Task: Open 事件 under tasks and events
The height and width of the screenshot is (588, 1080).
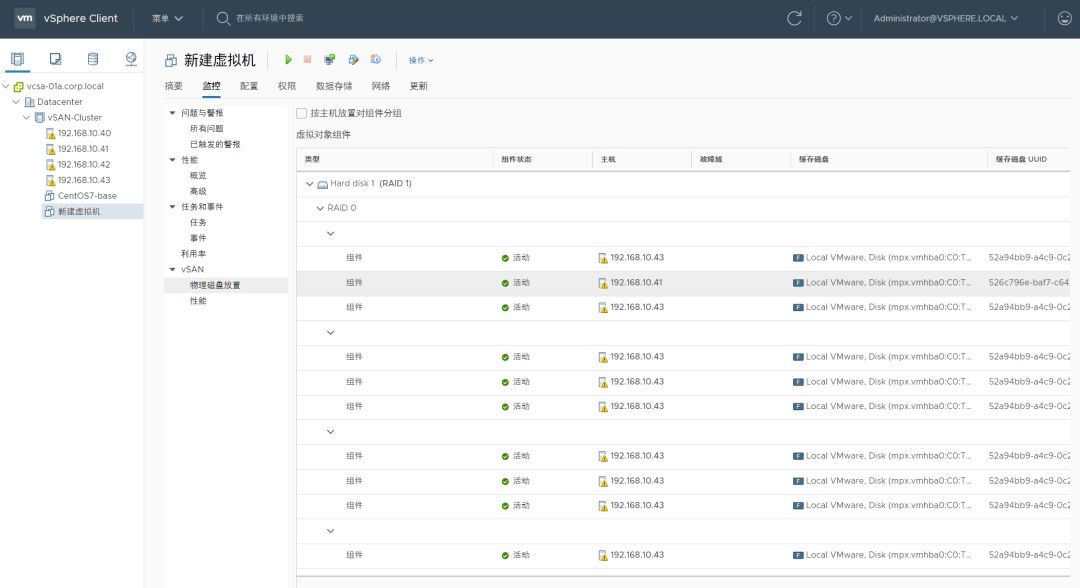Action: pos(198,238)
